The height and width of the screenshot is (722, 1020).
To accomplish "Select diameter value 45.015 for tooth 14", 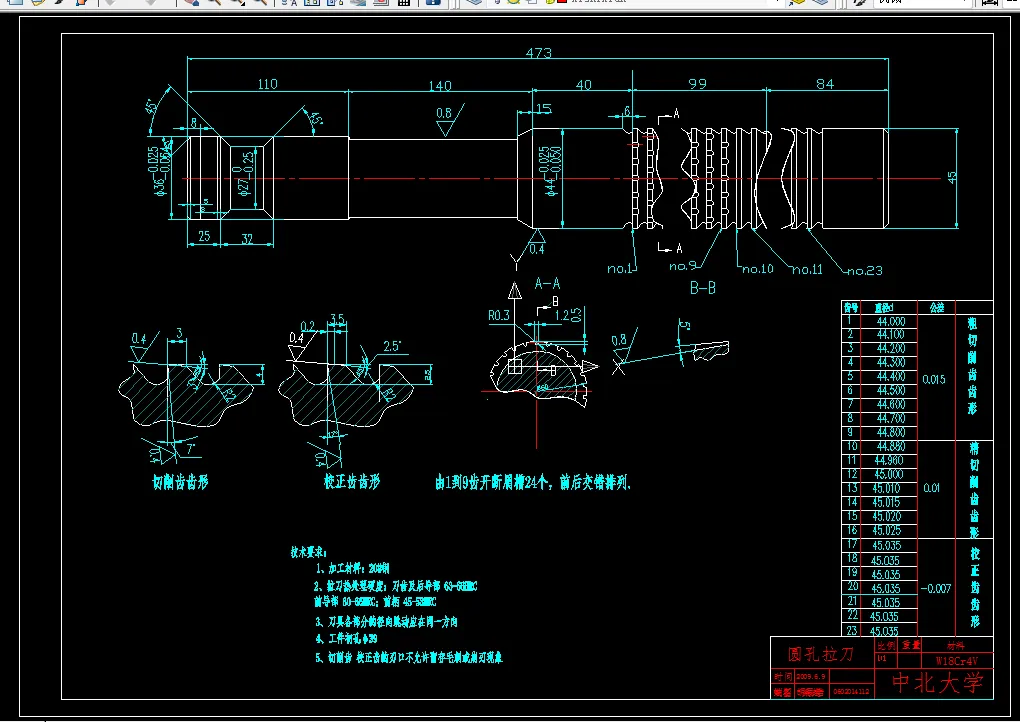I will coord(887,502).
